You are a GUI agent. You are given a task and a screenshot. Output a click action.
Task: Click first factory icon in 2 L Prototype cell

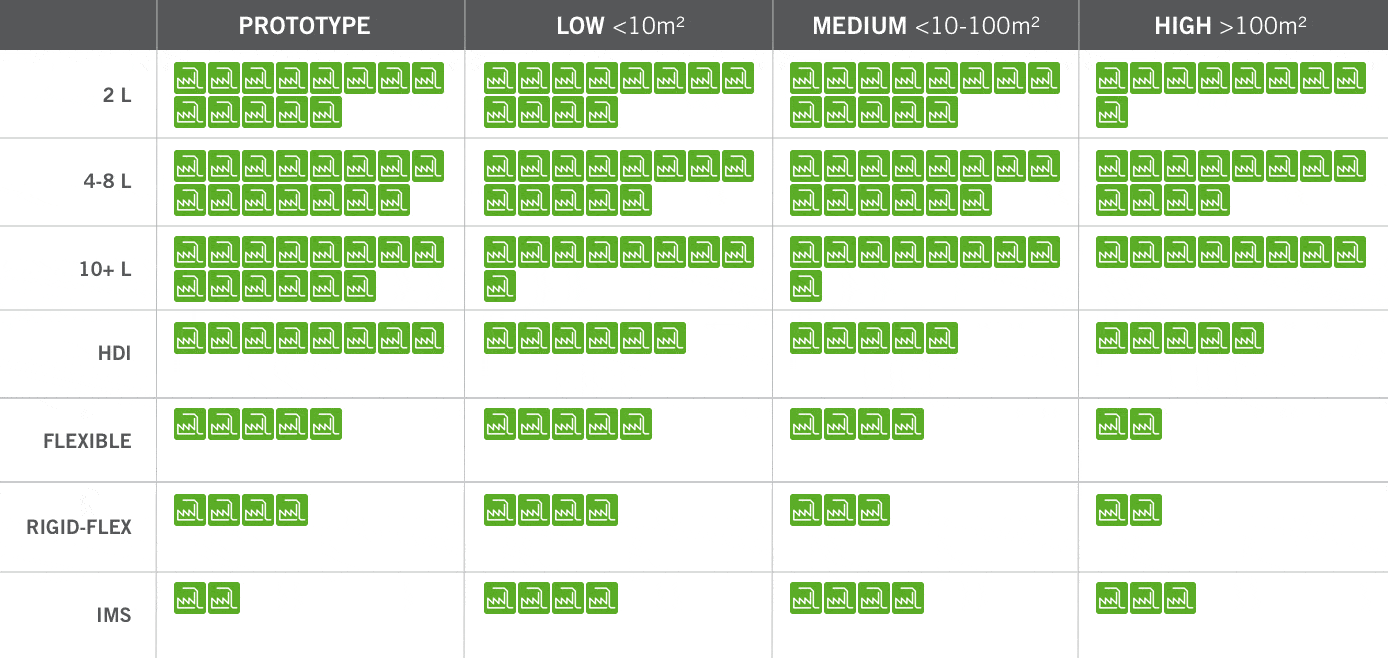190,78
